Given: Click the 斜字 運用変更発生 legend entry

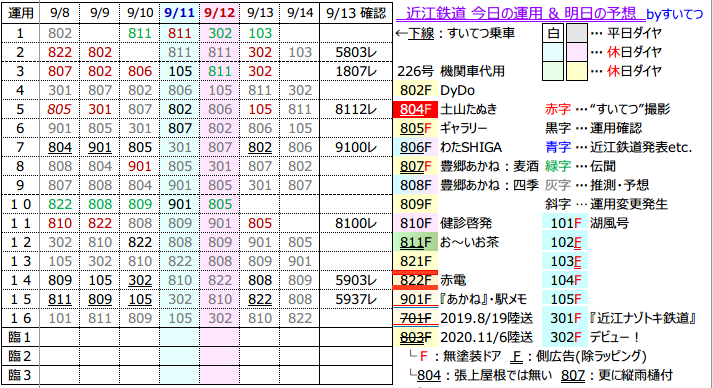Looking at the screenshot, I should coord(606,204).
